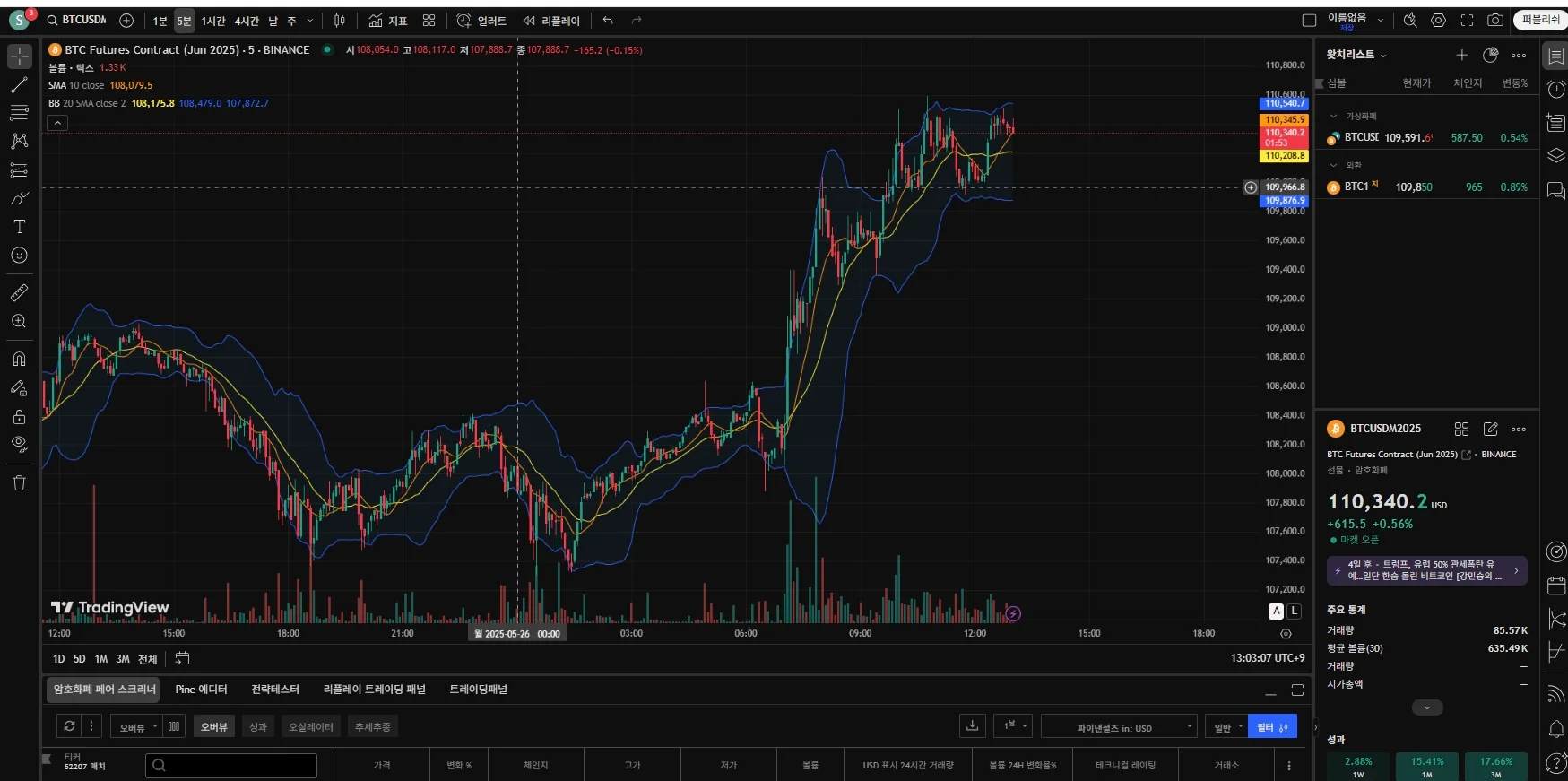This screenshot has height=781, width=1568.
Task: Select the crosshair cursor tool
Action: 19,56
